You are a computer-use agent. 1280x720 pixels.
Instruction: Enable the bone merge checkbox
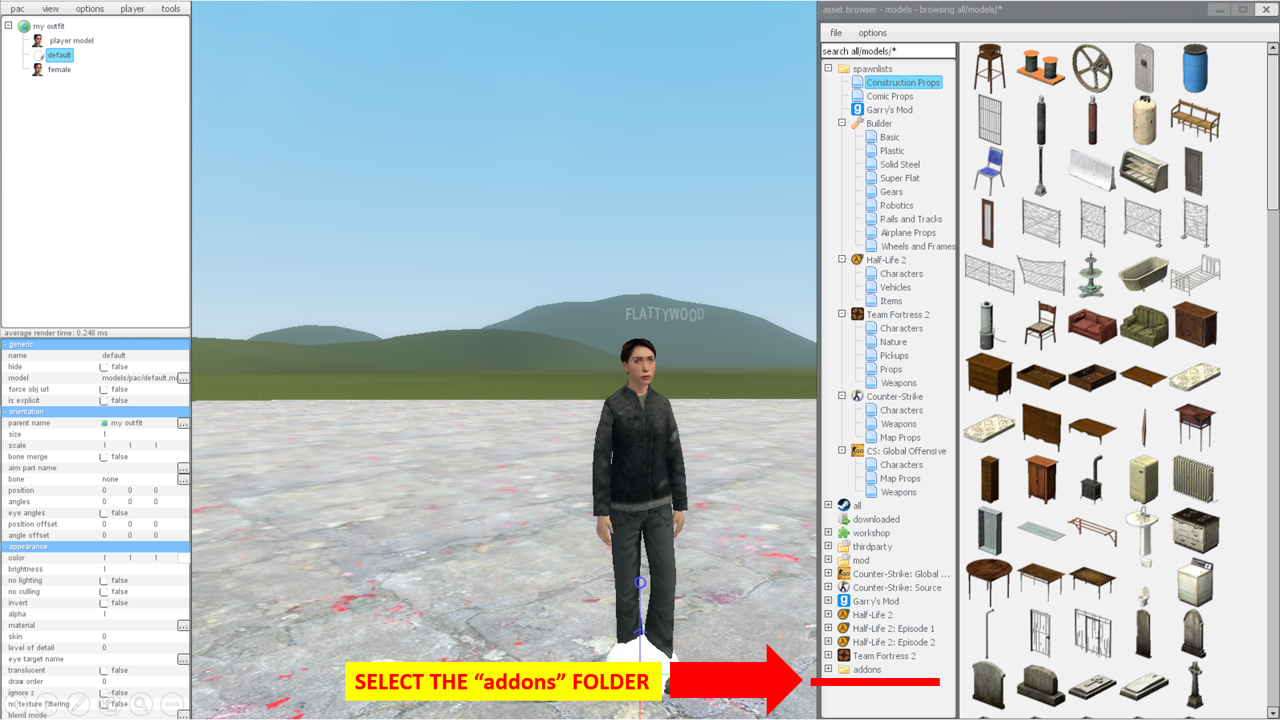tap(104, 457)
